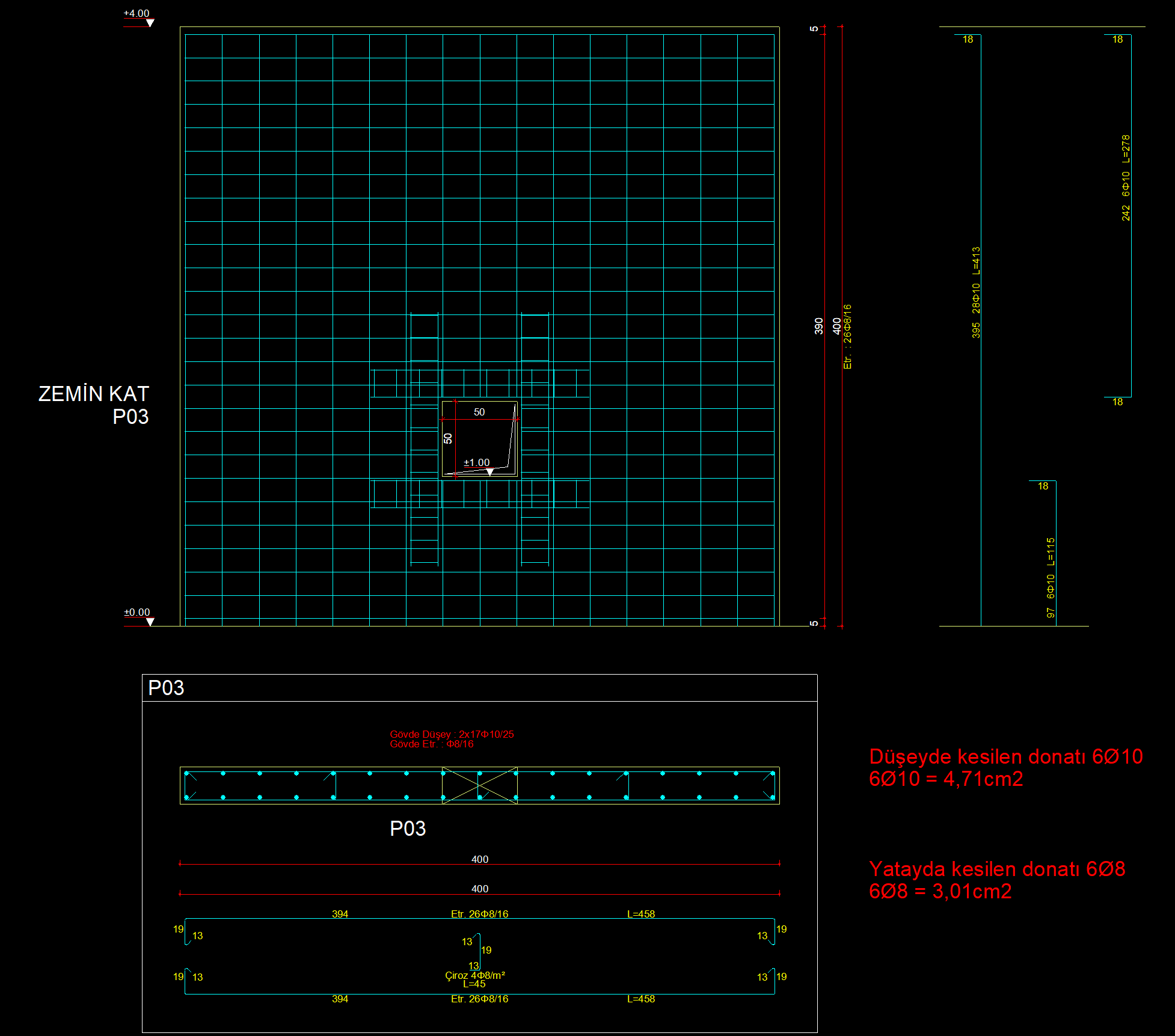Click the P03 header in the detail table
This screenshot has height=1036, width=1175.
[x=166, y=688]
